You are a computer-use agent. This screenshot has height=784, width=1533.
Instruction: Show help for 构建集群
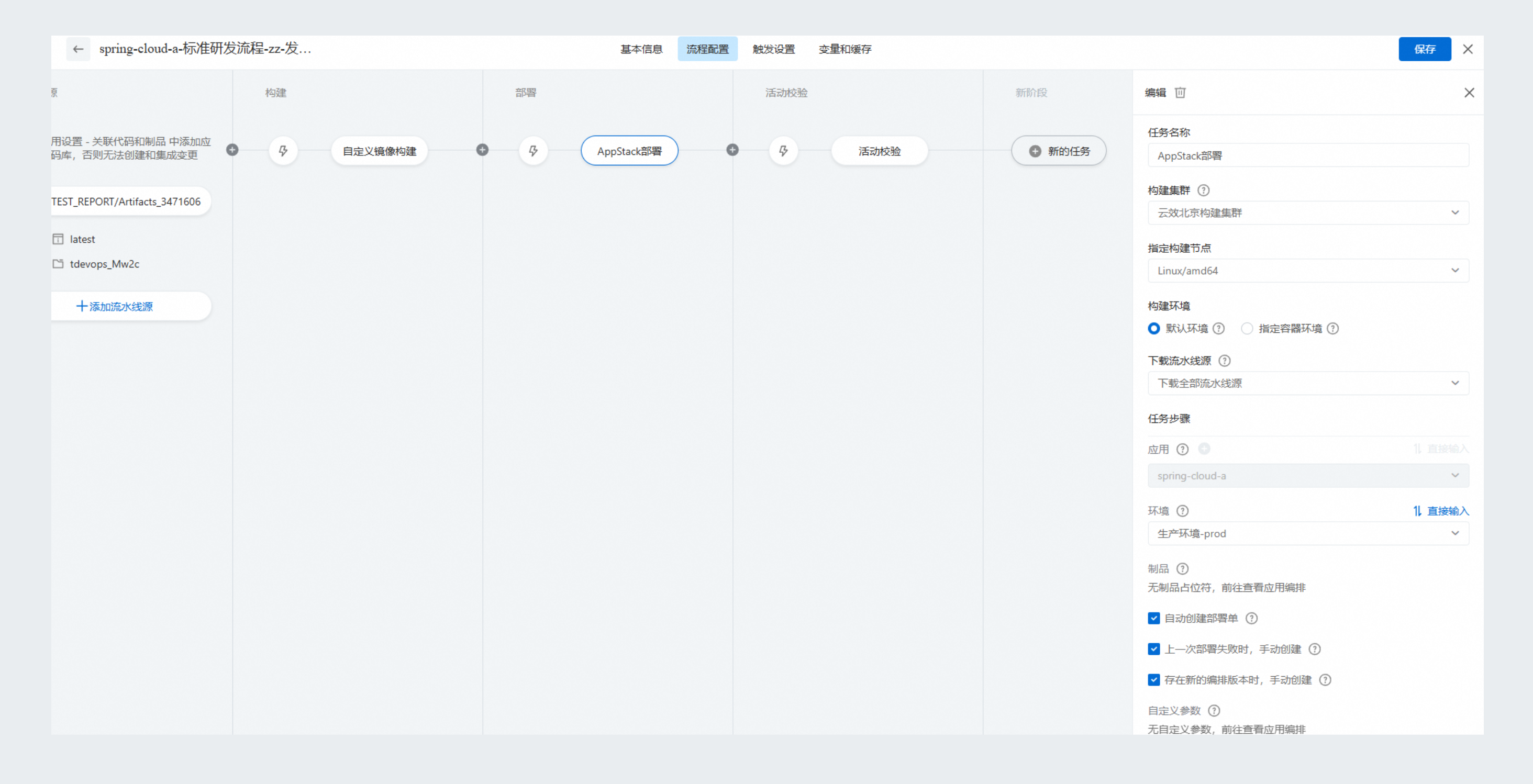1203,191
